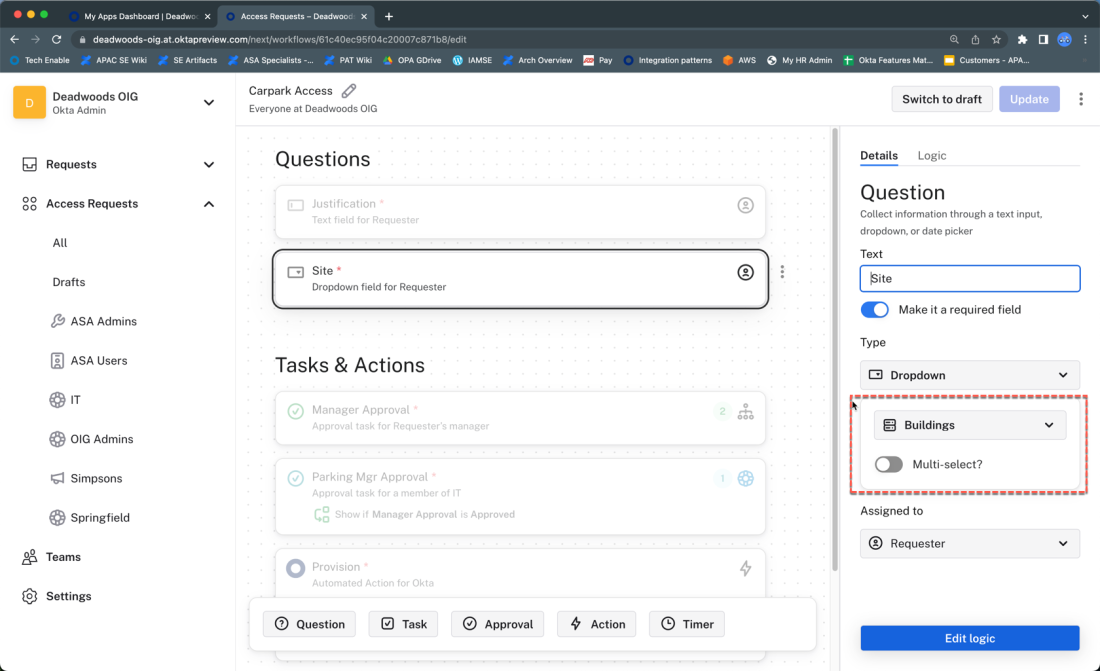This screenshot has height=671, width=1100.
Task: Switch to the Logic tab
Action: pyautogui.click(x=932, y=155)
